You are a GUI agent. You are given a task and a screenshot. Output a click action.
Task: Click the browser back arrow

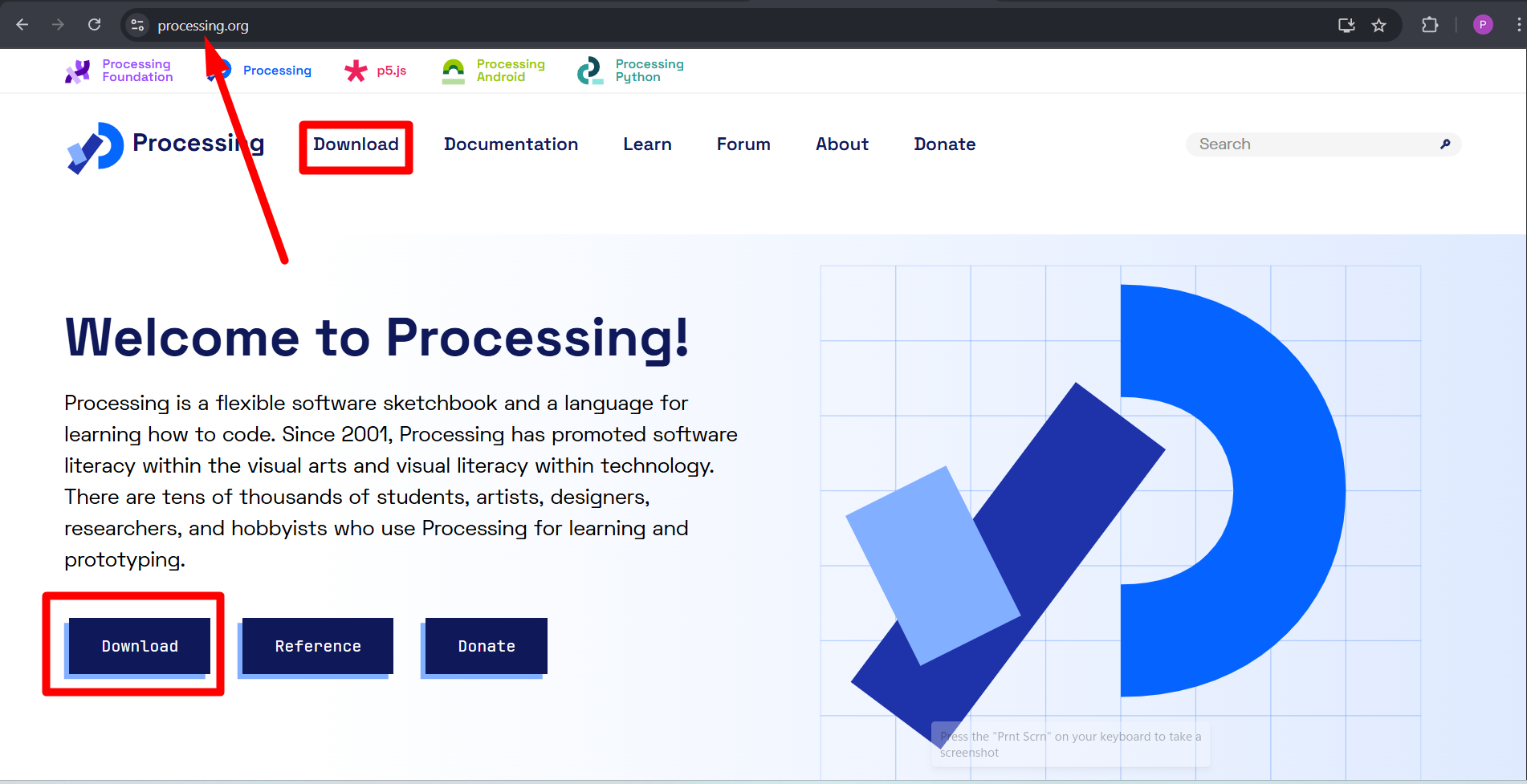(x=22, y=25)
